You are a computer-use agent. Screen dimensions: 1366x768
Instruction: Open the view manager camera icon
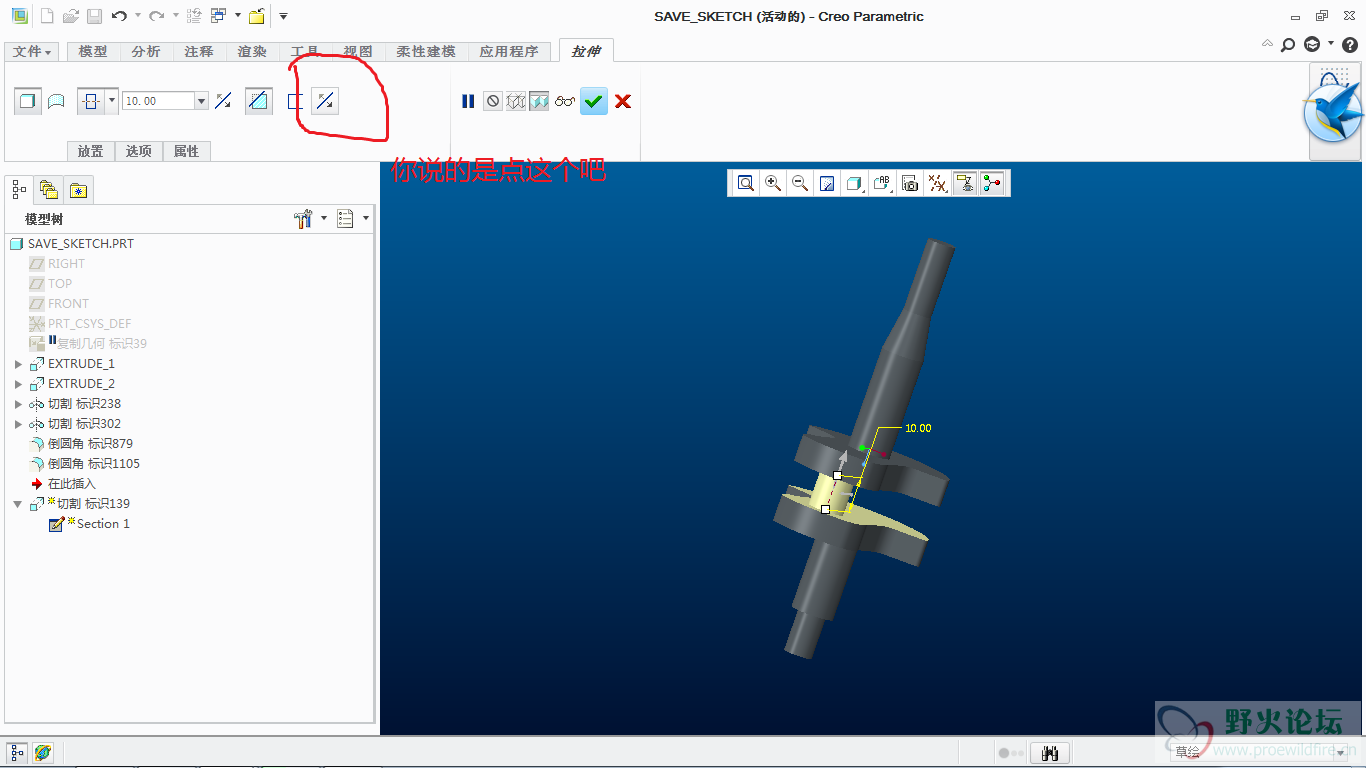pos(909,183)
